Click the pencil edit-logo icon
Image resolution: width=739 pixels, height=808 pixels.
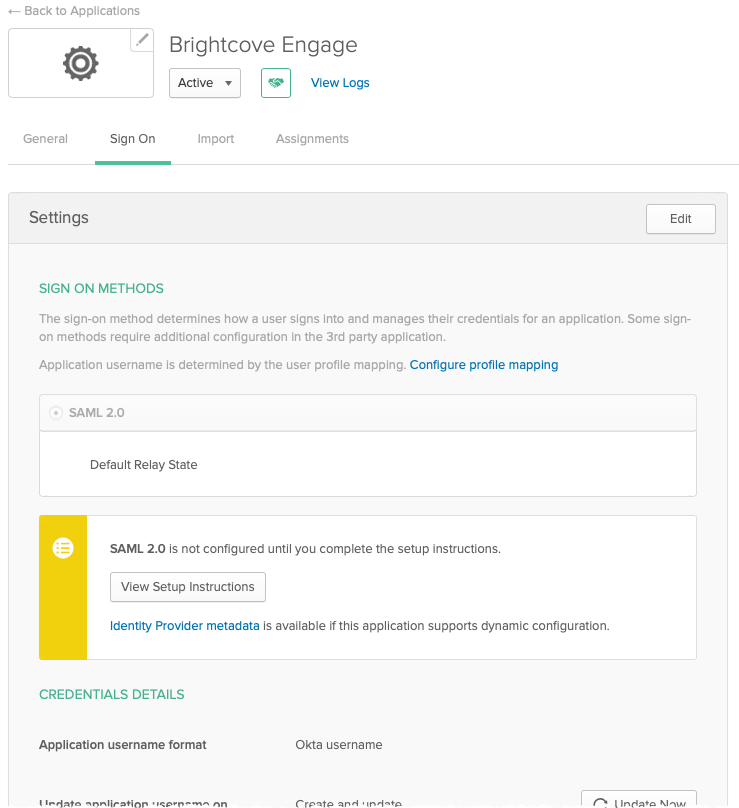click(142, 40)
